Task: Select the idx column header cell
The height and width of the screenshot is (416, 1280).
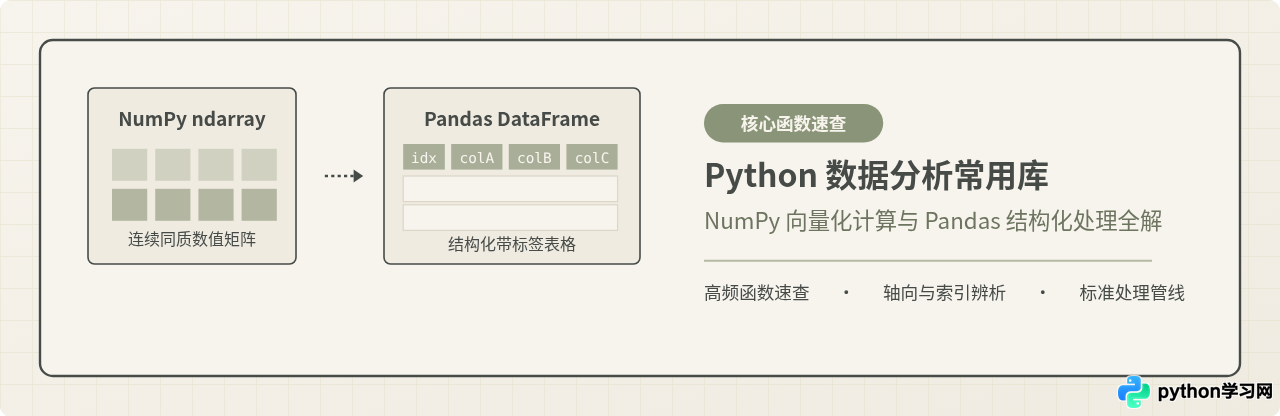Action: (x=424, y=157)
